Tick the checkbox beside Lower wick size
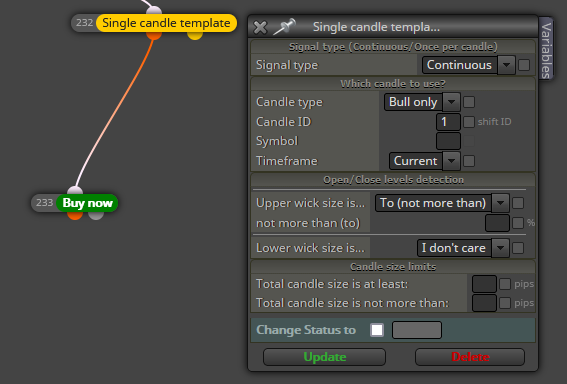The image size is (567, 384). coord(518,248)
